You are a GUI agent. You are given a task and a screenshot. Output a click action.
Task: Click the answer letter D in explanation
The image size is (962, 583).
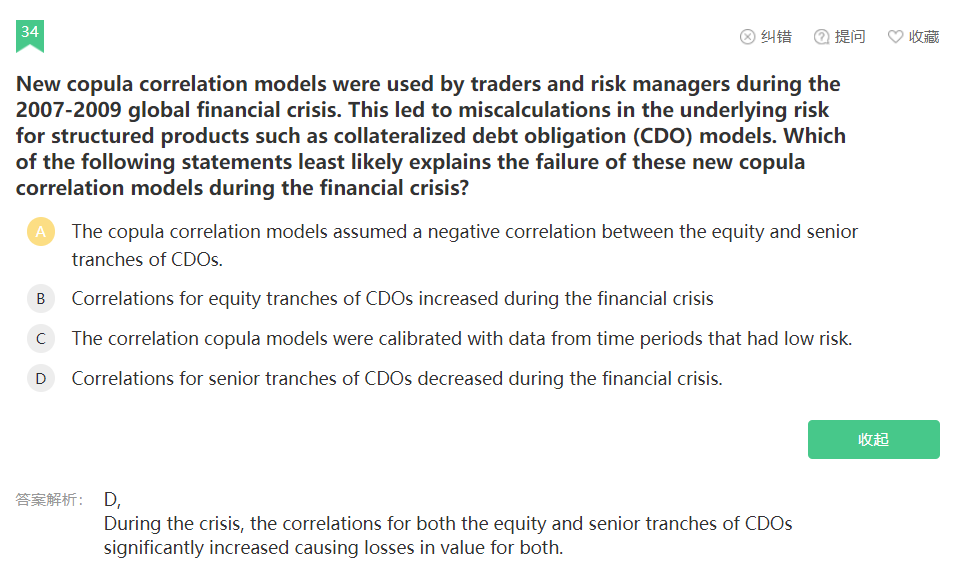[x=112, y=500]
